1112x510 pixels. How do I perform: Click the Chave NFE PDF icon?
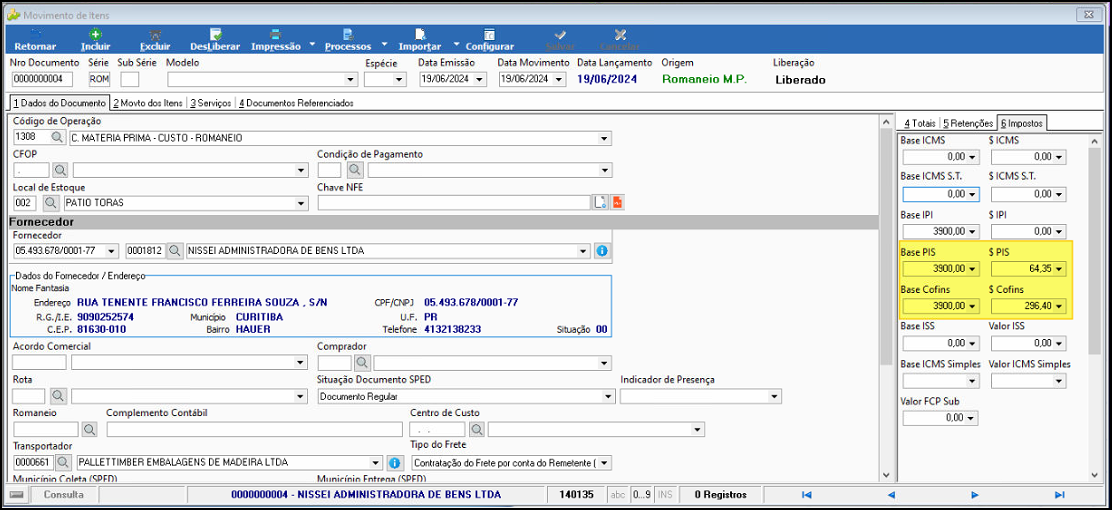[617, 203]
